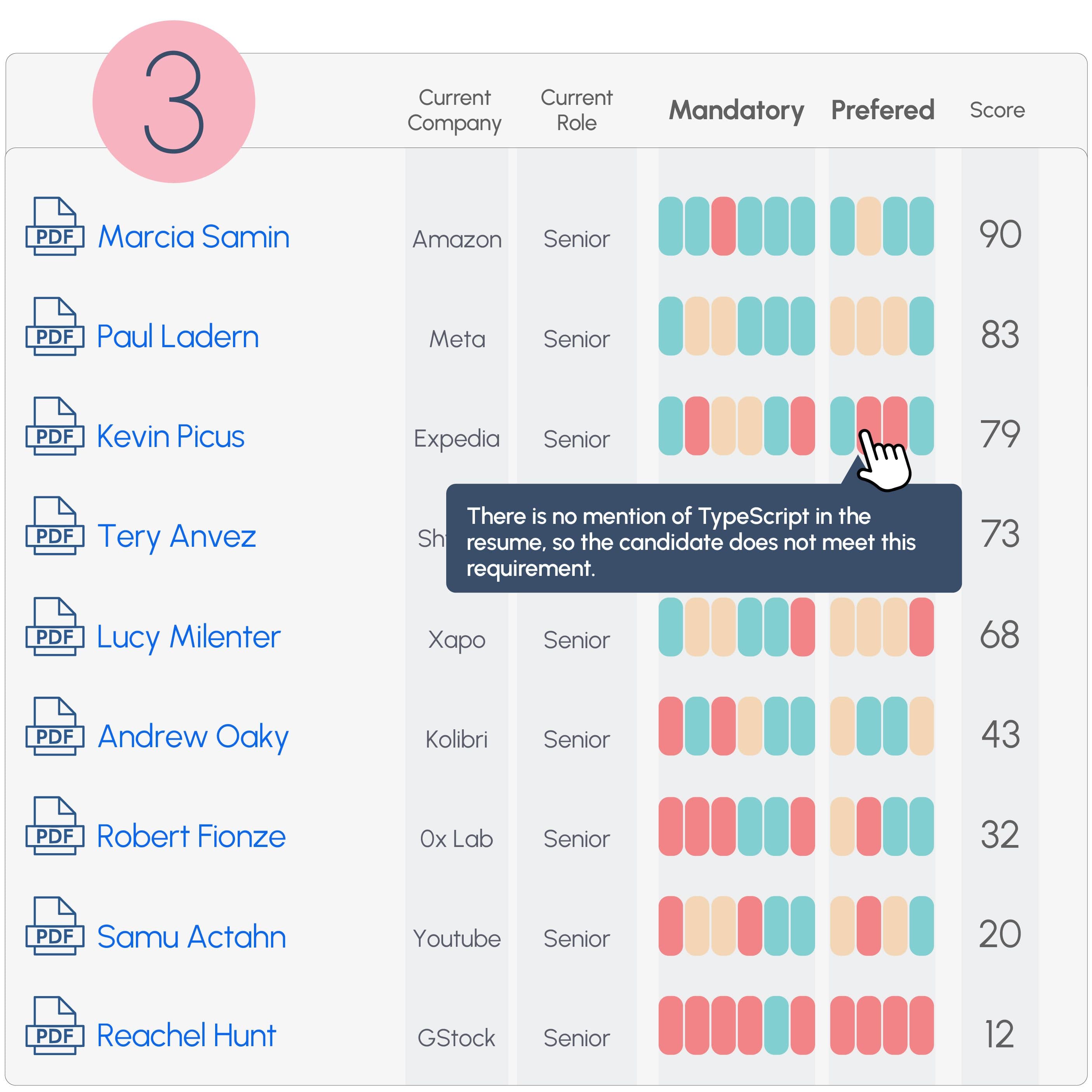Sort by the Mandatory column header
Screen dimensions: 1092x1092
click(x=736, y=110)
